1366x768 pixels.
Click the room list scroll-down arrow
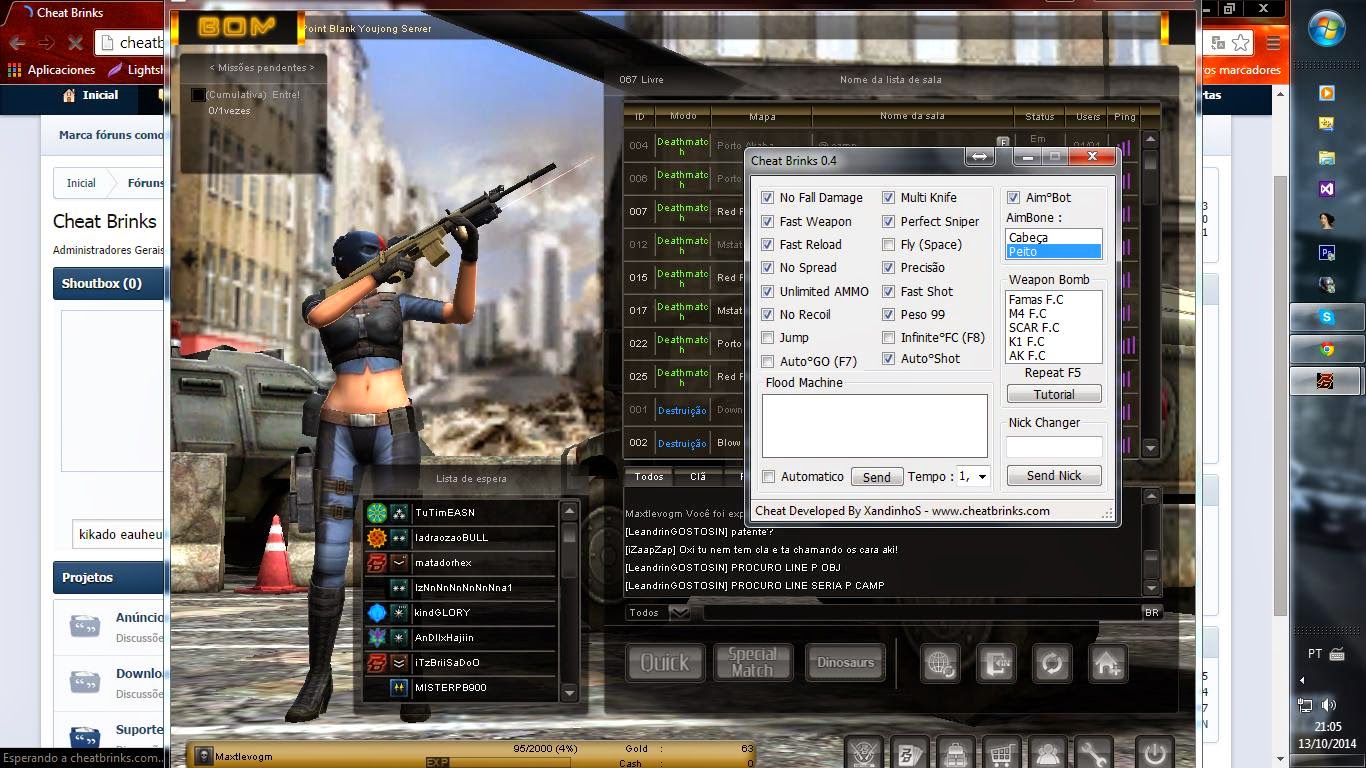[x=1150, y=447]
